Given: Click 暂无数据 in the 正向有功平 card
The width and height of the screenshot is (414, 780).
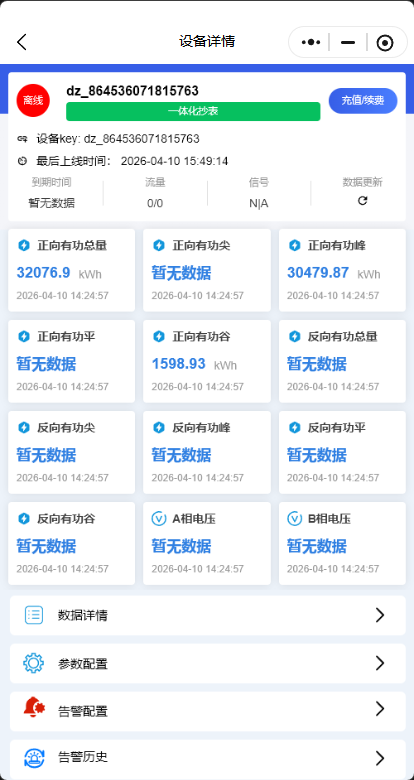Looking at the screenshot, I should pyautogui.click(x=46, y=364).
